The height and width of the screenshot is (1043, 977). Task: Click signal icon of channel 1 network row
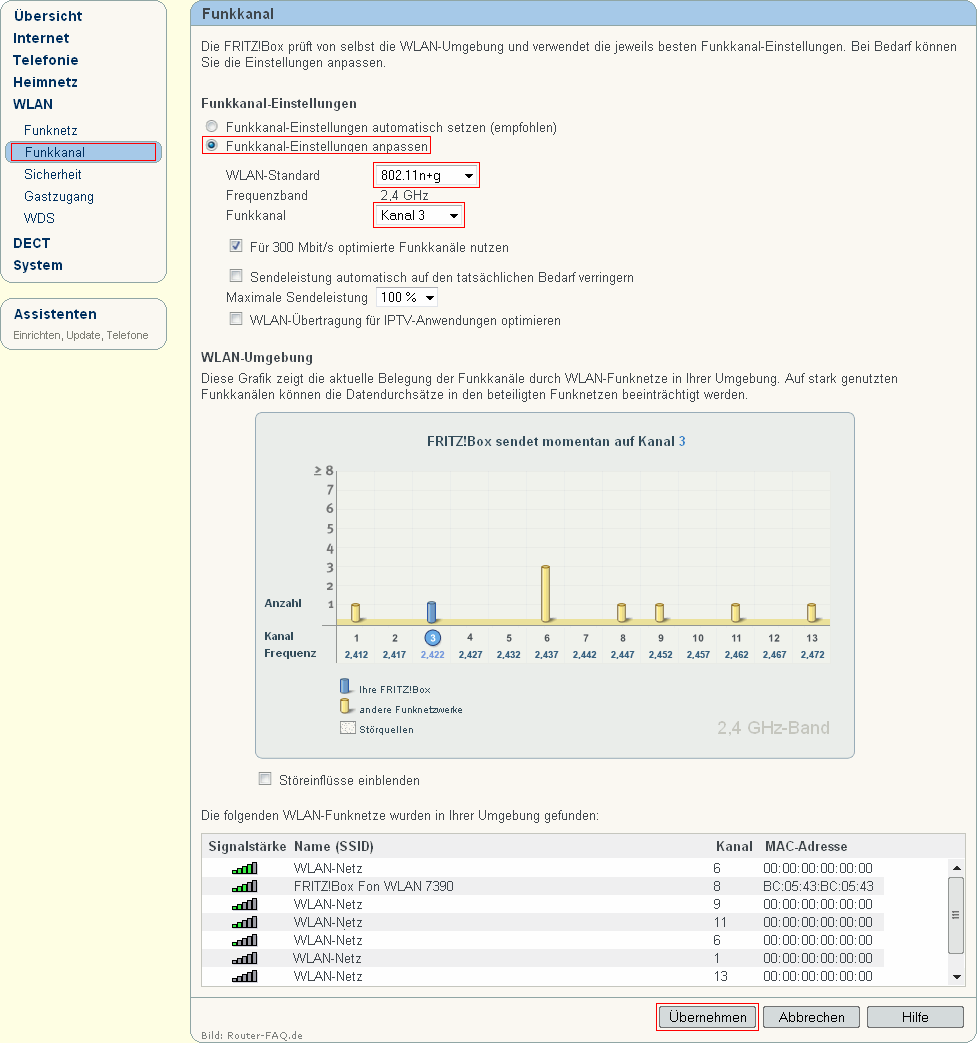click(x=245, y=958)
